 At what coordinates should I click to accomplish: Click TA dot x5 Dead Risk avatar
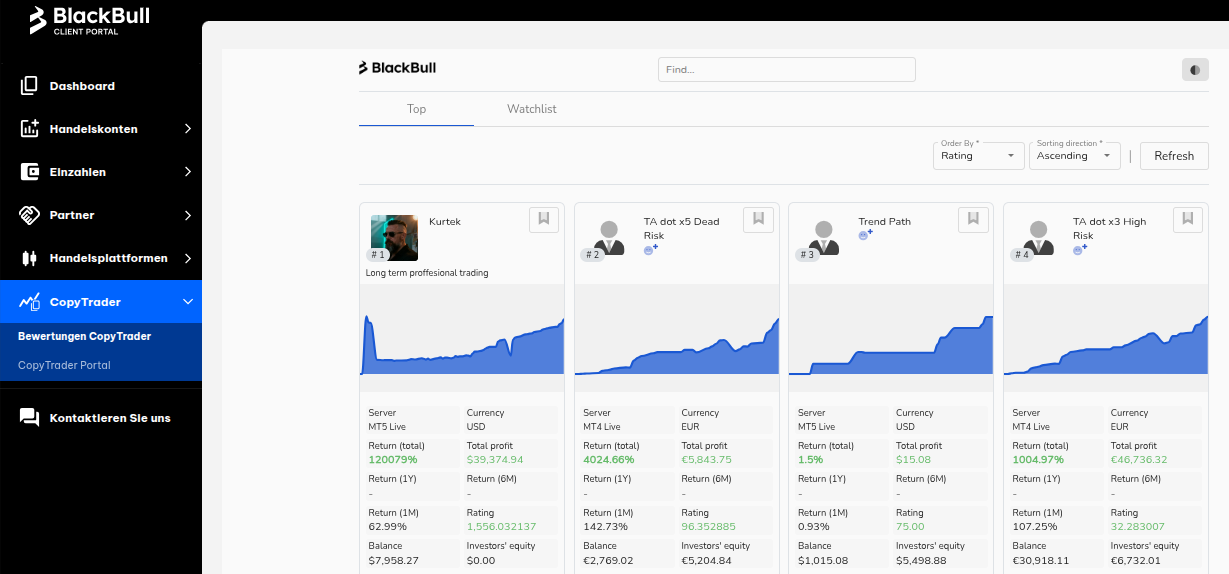[609, 238]
